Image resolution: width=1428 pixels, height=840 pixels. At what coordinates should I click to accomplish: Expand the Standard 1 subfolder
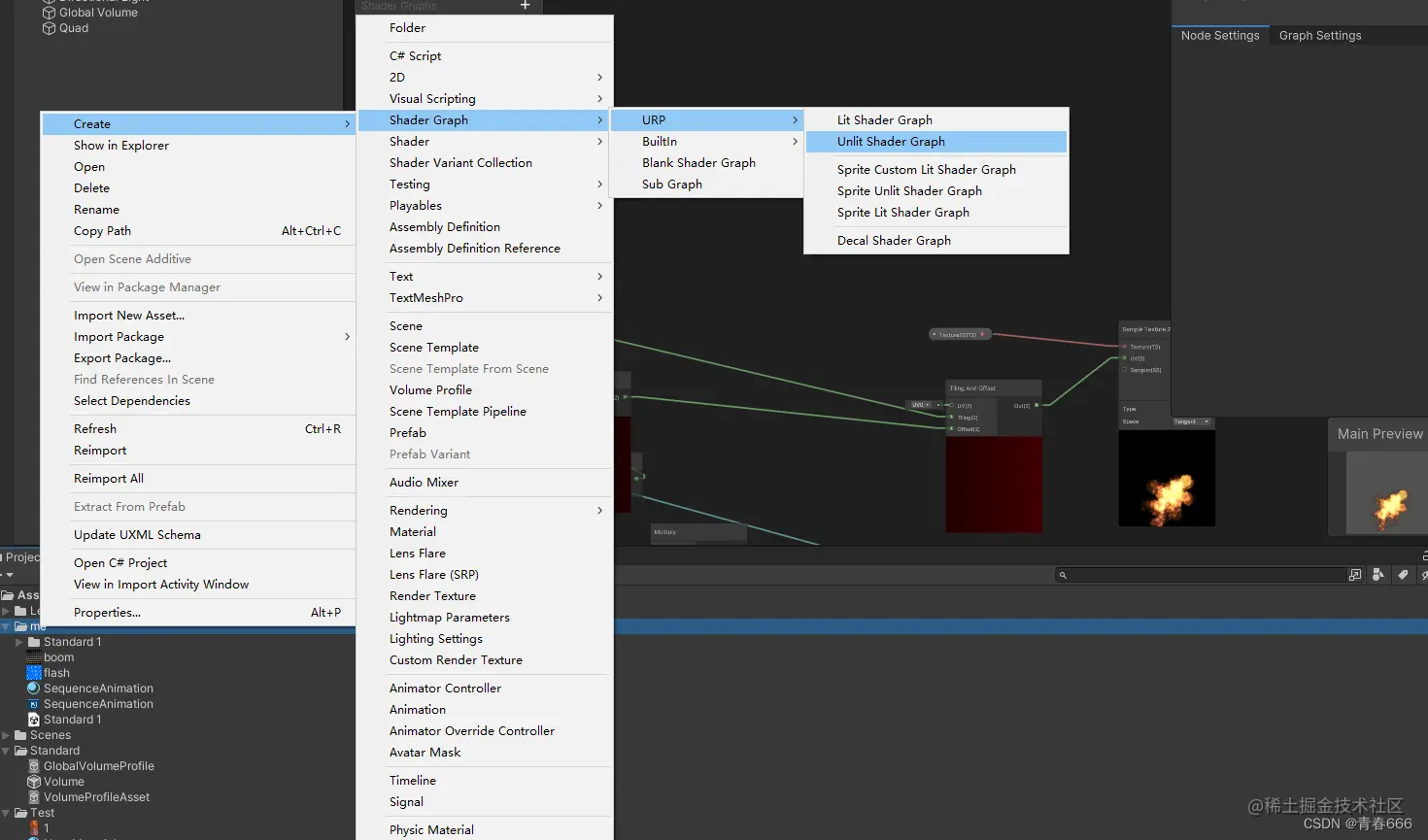17,640
